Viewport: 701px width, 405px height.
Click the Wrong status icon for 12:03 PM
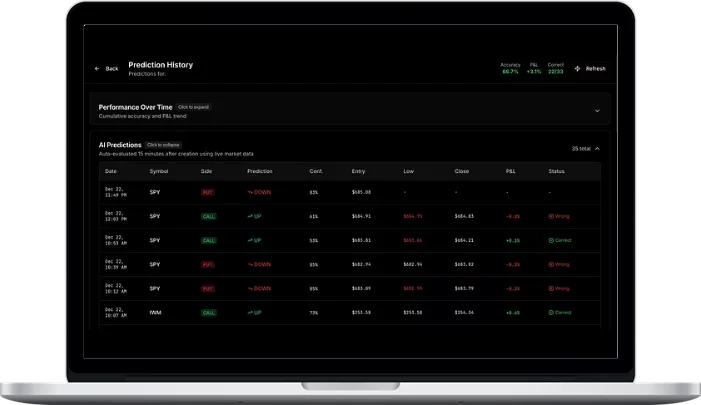coord(551,216)
